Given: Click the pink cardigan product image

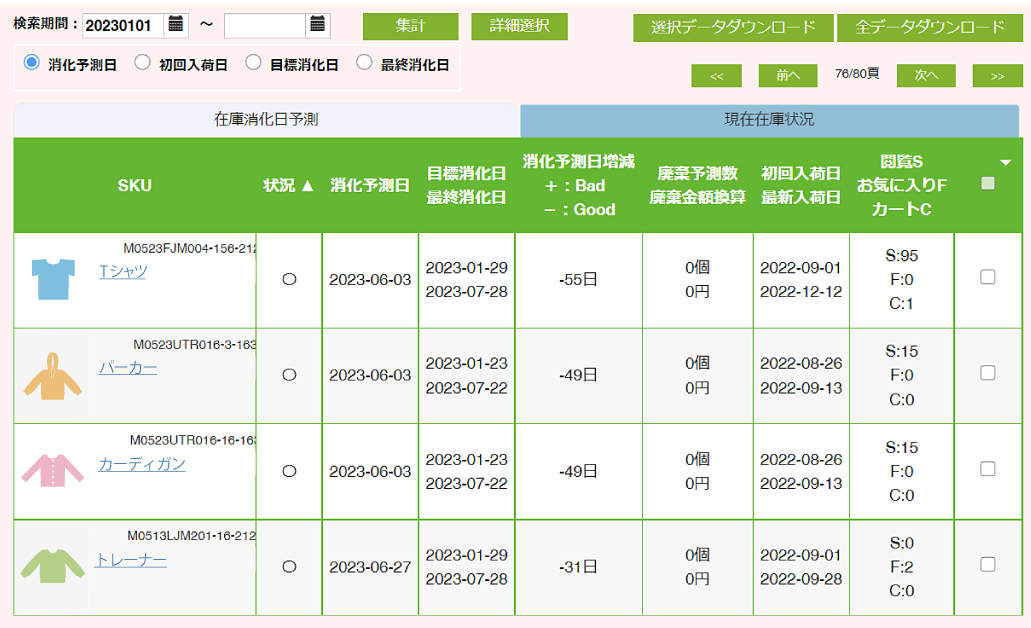Looking at the screenshot, I should click(x=53, y=472).
